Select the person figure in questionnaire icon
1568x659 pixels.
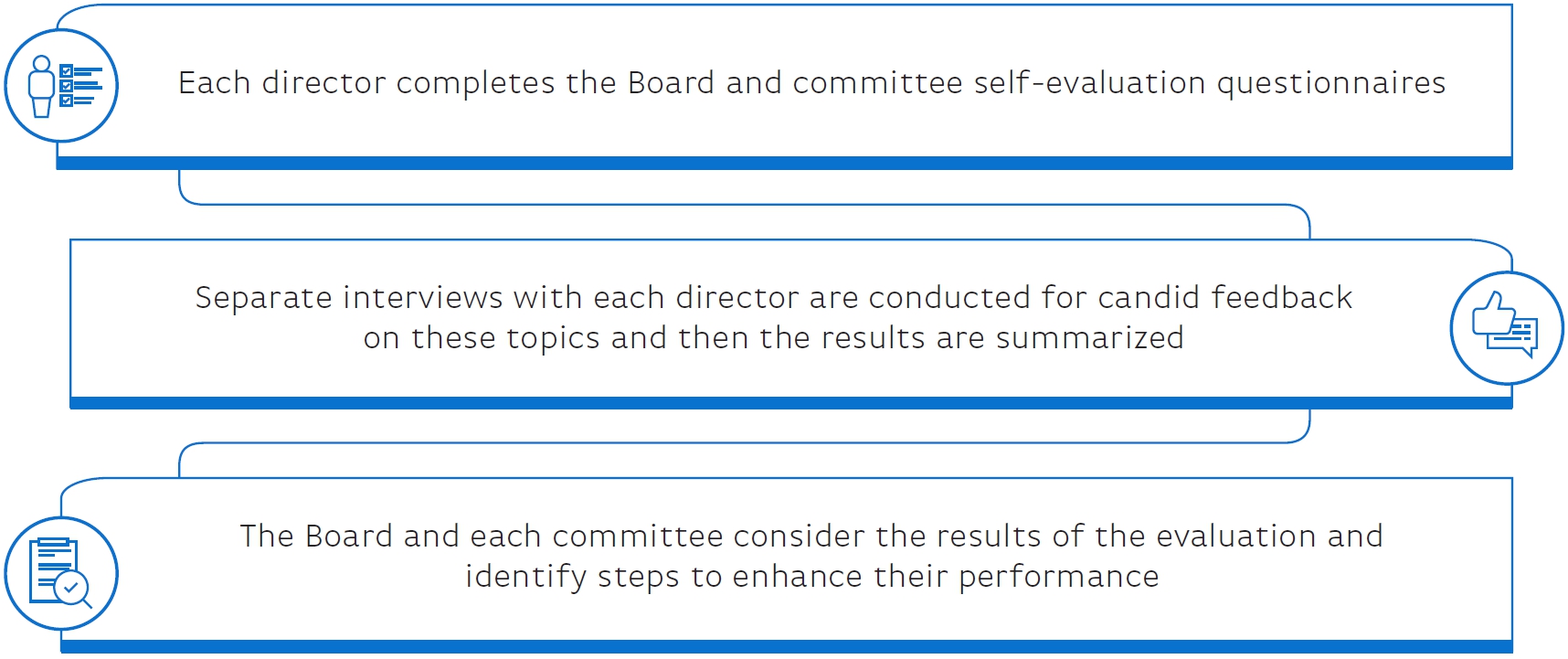(41, 87)
